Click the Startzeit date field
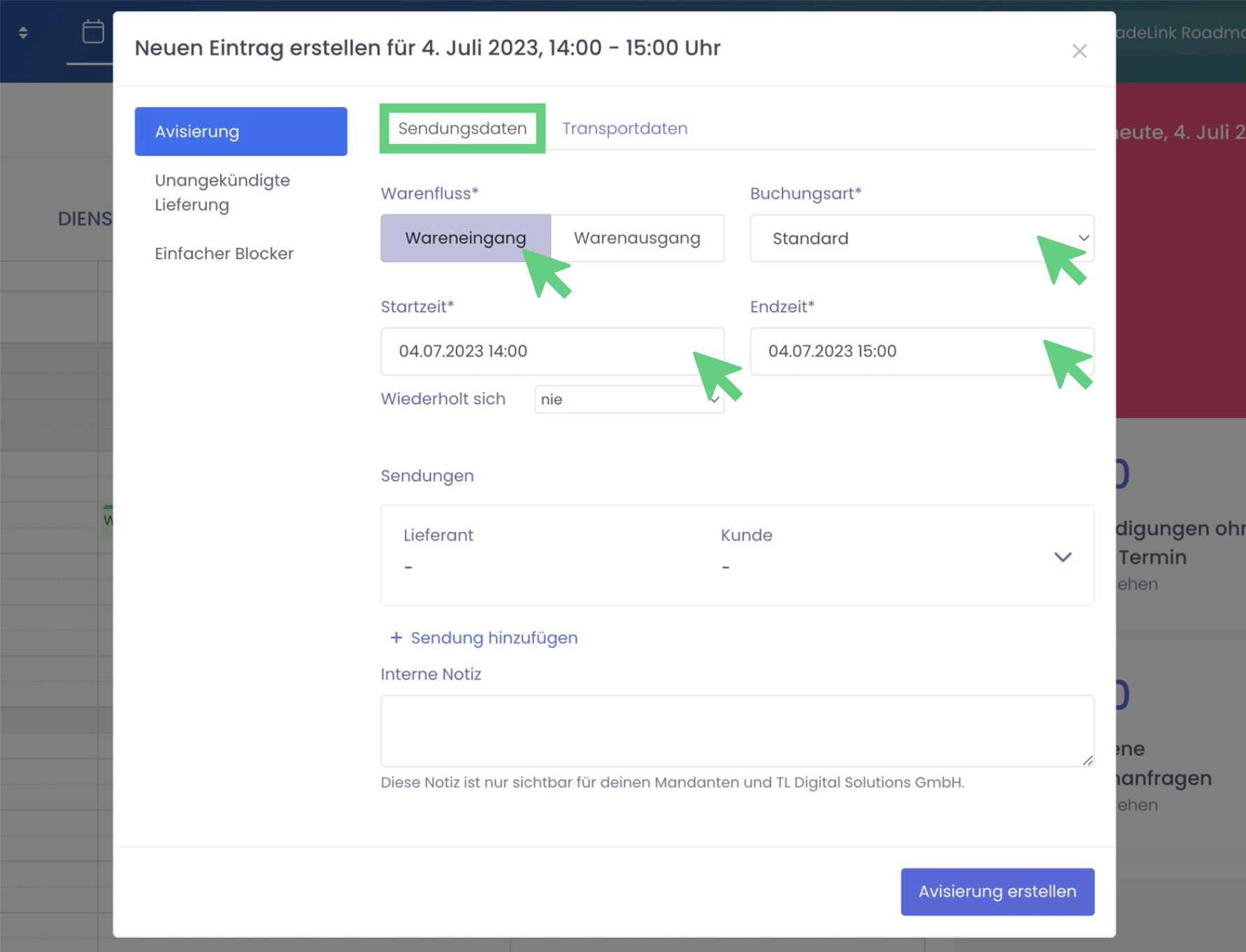Screen dimensions: 1246x952 click(x=538, y=351)
